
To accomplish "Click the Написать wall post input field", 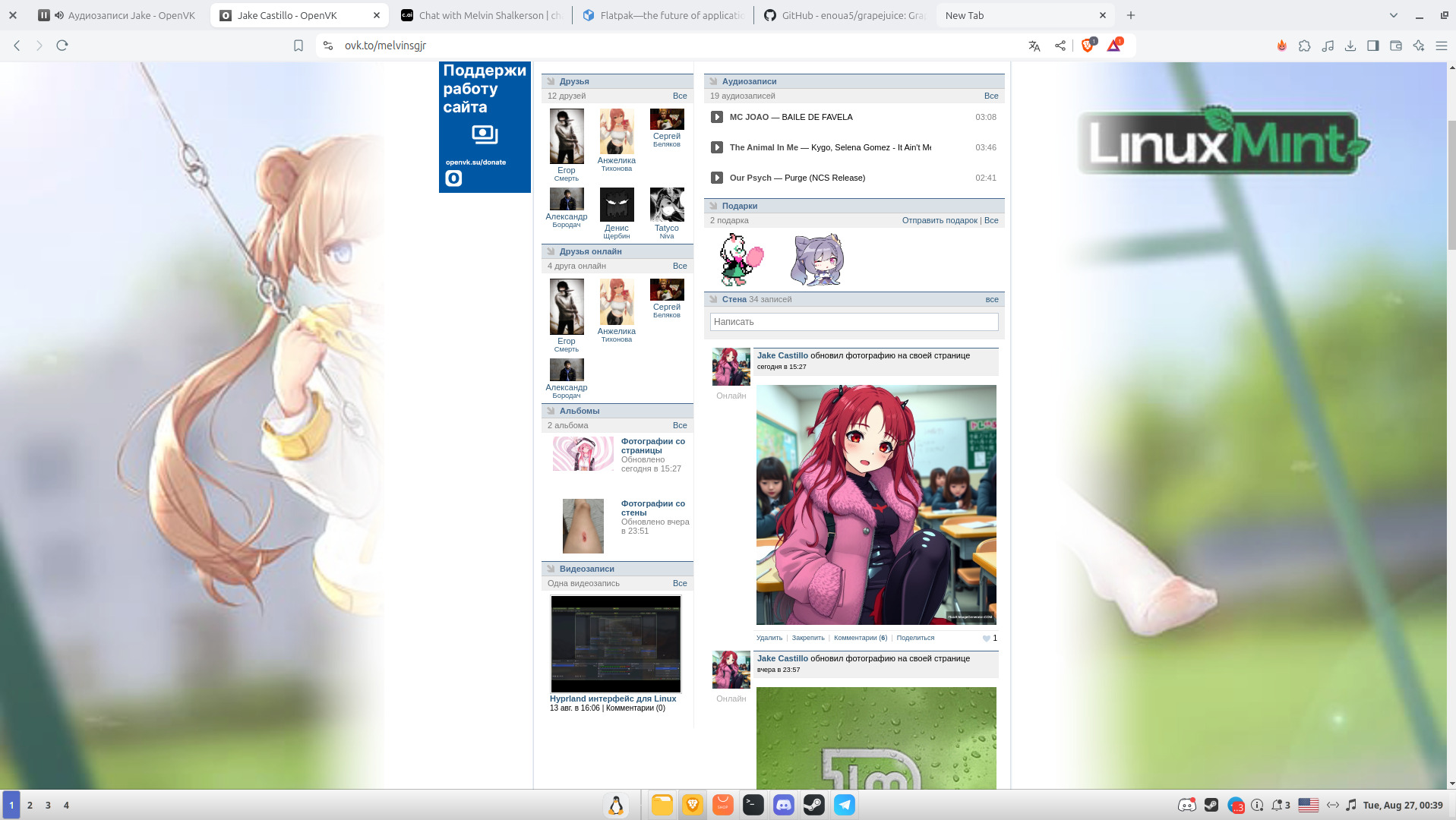I will point(854,322).
